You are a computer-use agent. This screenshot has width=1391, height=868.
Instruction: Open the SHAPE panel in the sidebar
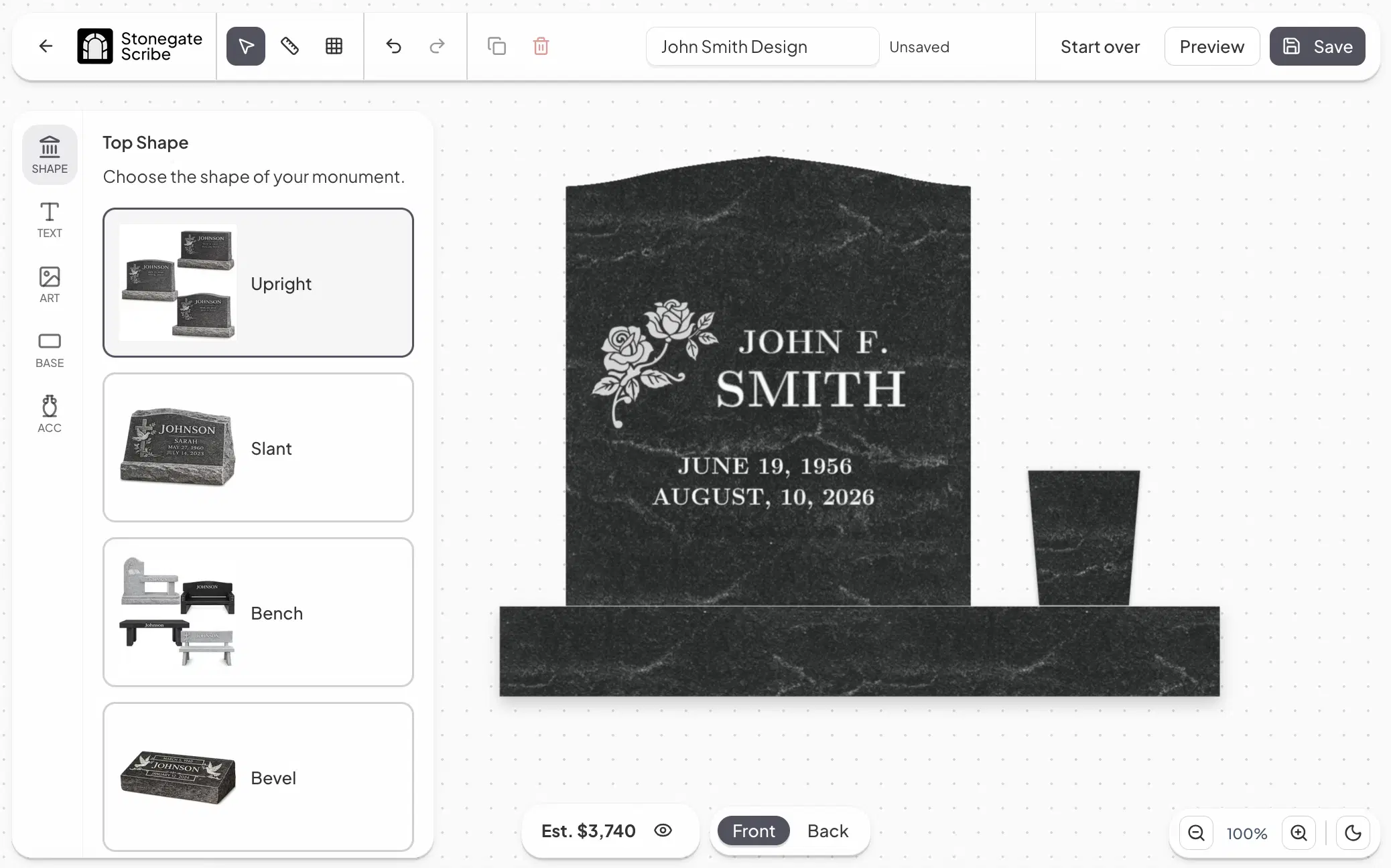tap(49, 154)
